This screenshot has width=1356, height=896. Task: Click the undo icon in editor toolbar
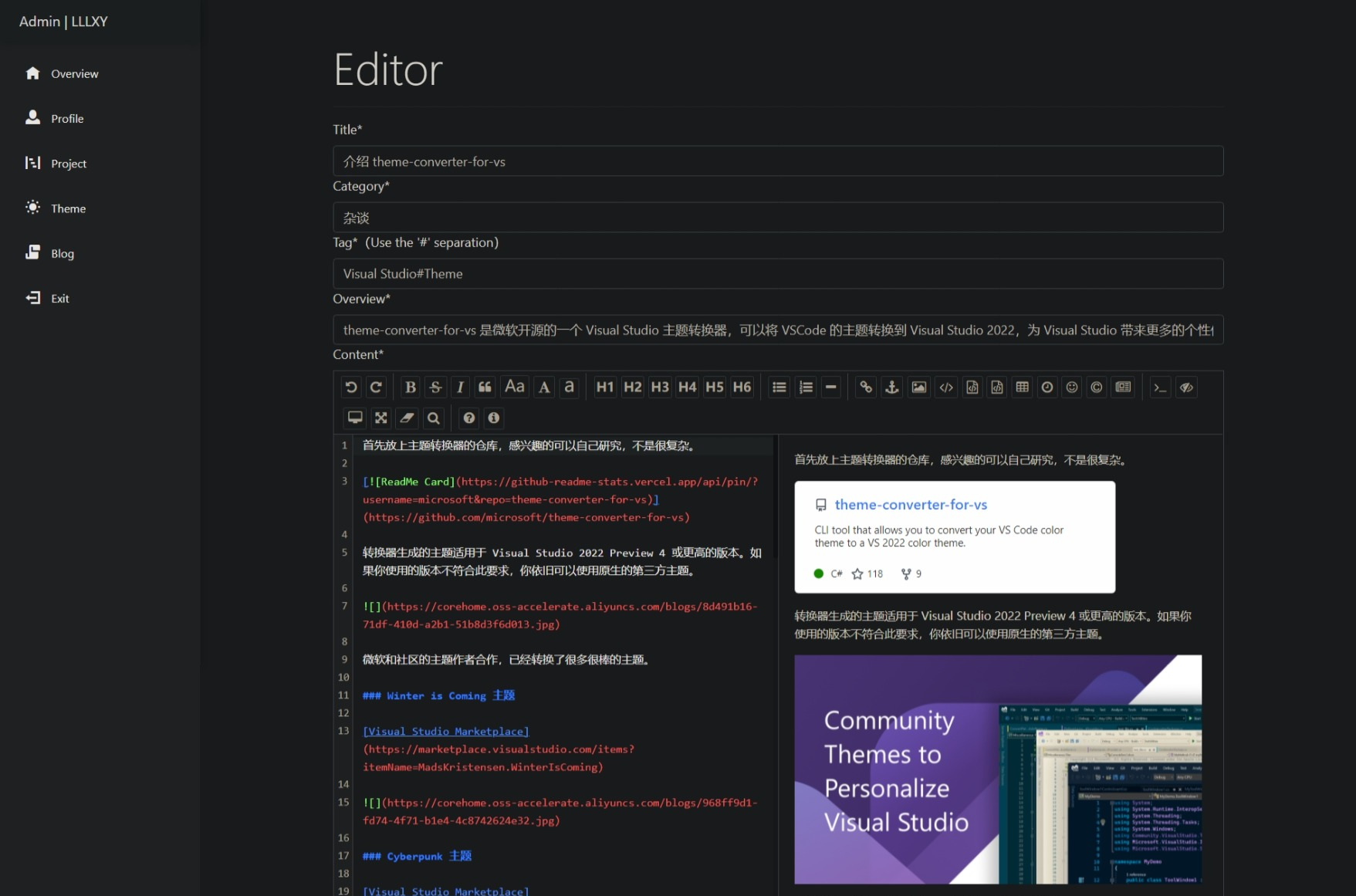[x=351, y=387]
